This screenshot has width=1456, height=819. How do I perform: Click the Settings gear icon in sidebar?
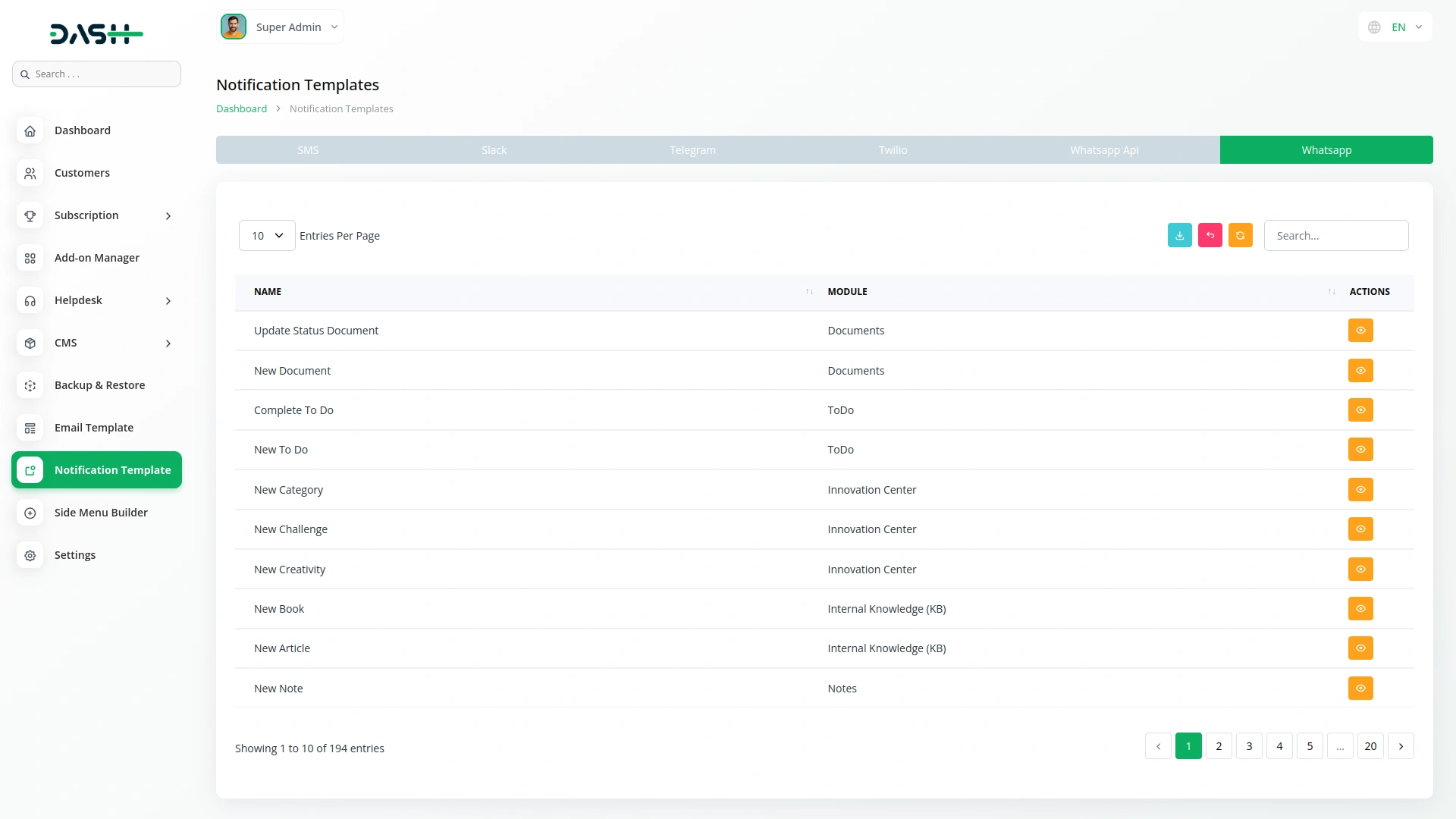30,555
